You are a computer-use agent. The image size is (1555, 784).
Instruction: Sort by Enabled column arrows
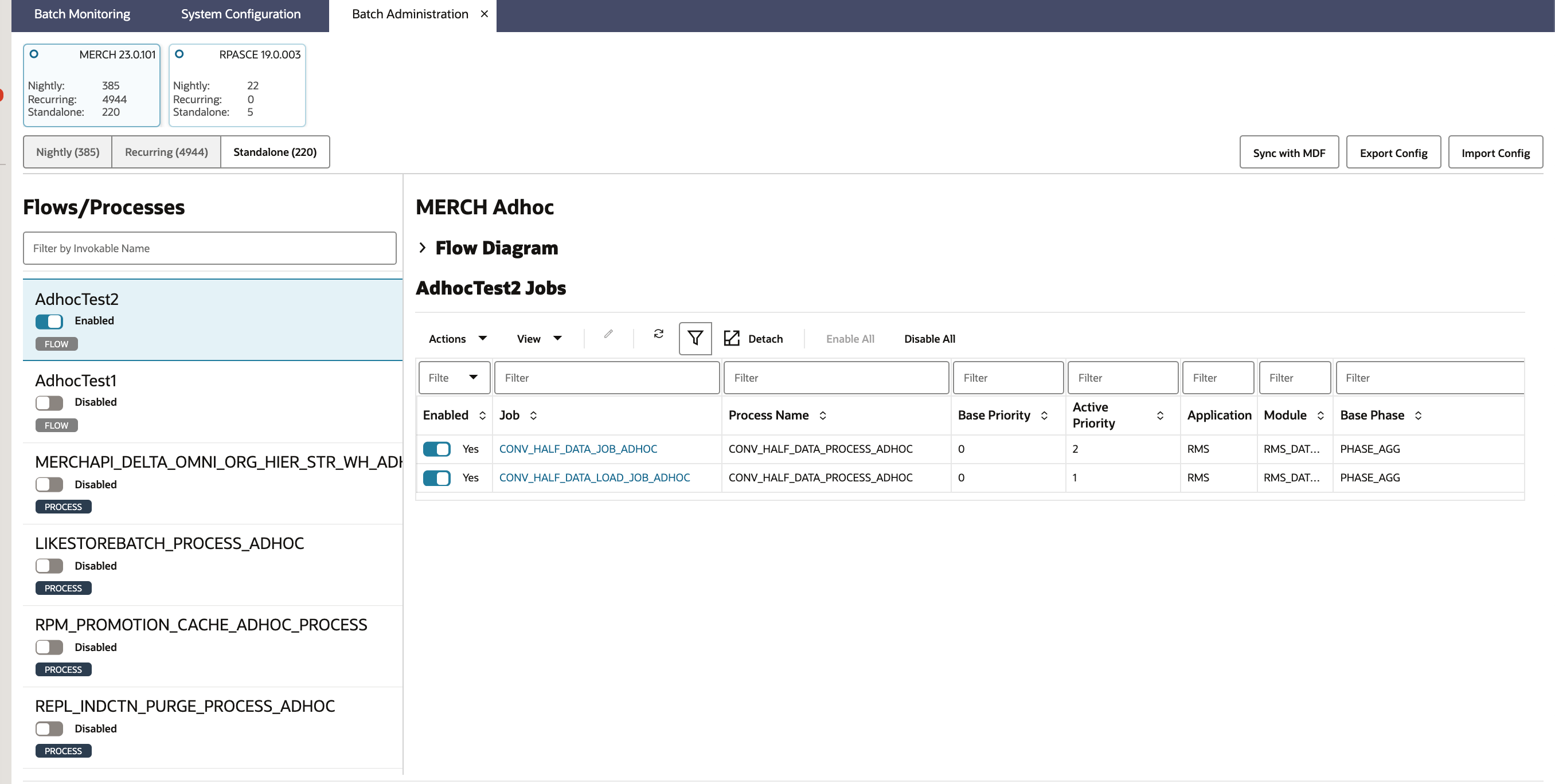pyautogui.click(x=482, y=415)
